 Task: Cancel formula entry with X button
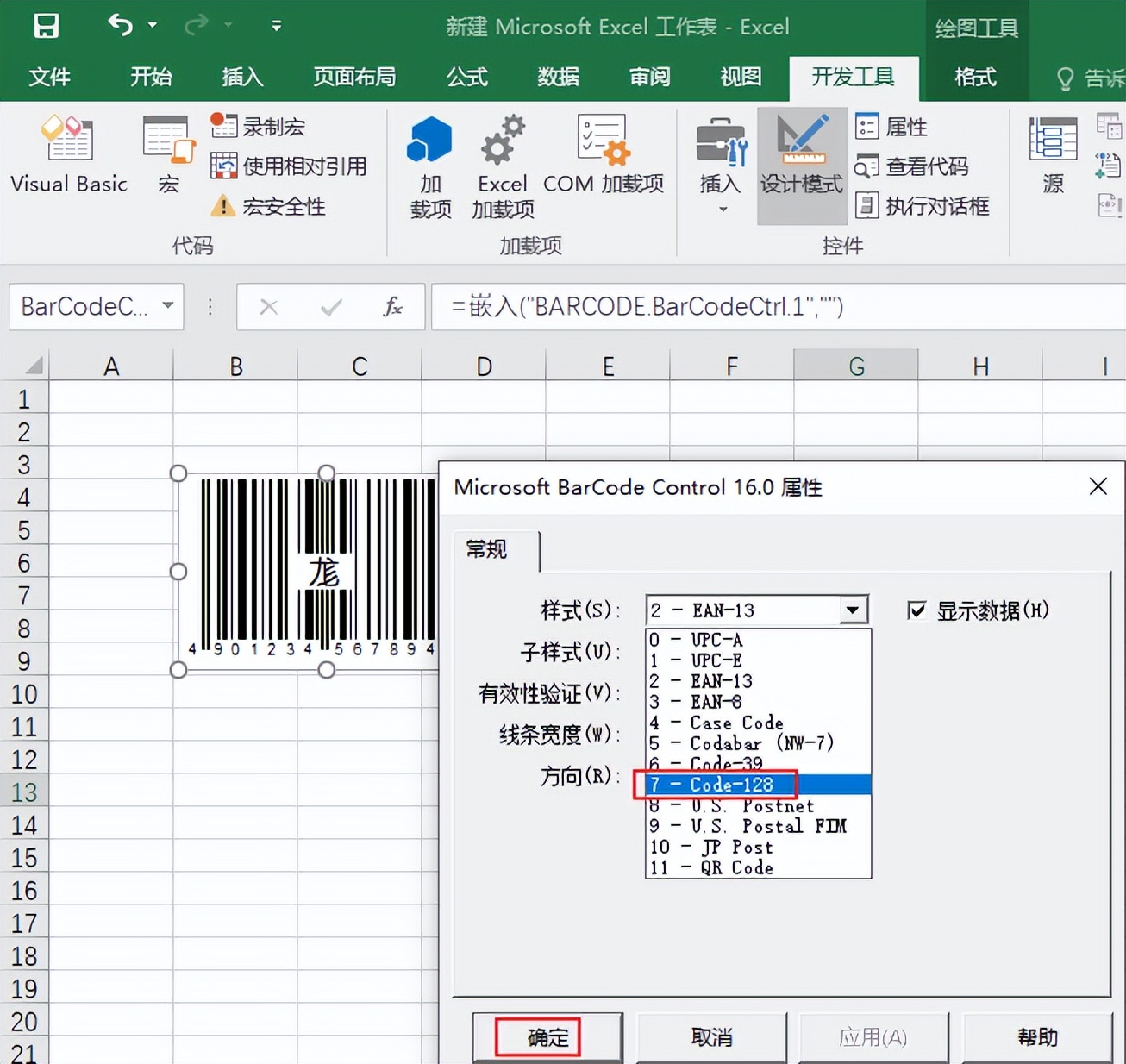269,306
